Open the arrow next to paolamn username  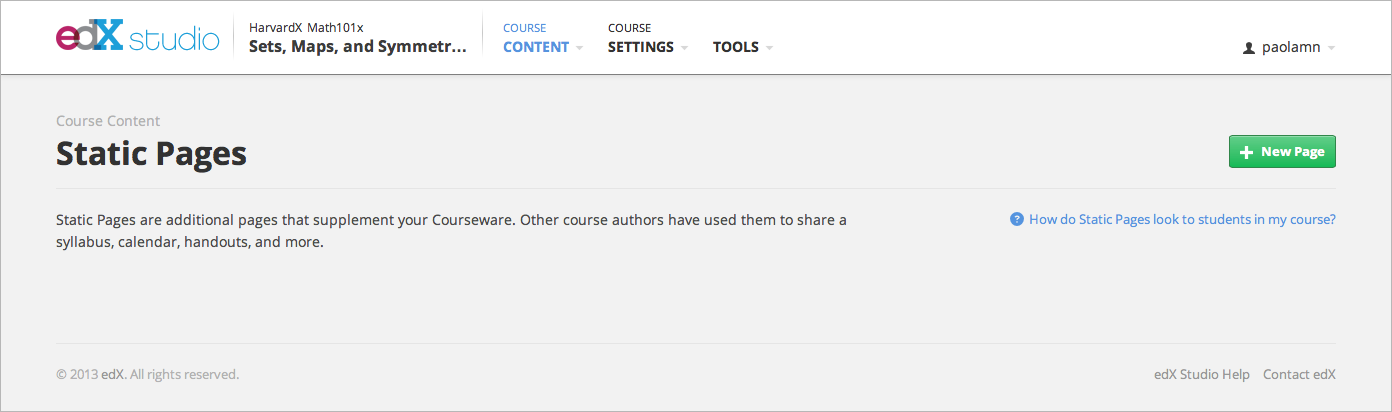click(x=1331, y=48)
